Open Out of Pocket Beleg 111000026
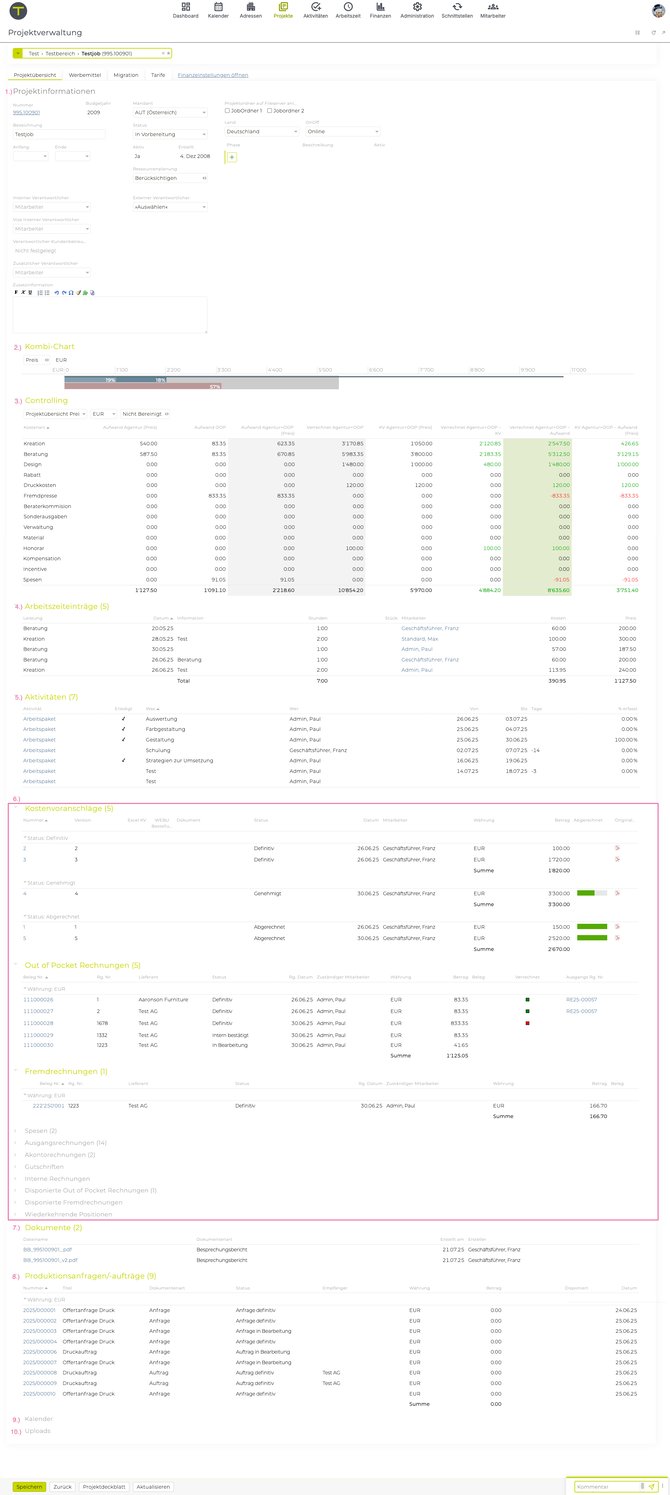 (x=38, y=999)
